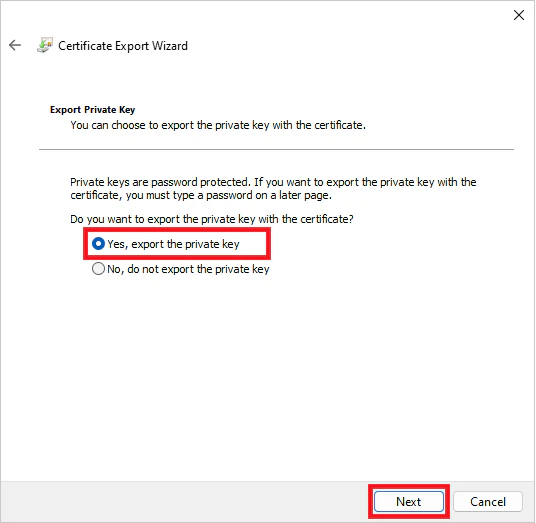Select the 'Yes, export the private key' radio button

[98, 244]
